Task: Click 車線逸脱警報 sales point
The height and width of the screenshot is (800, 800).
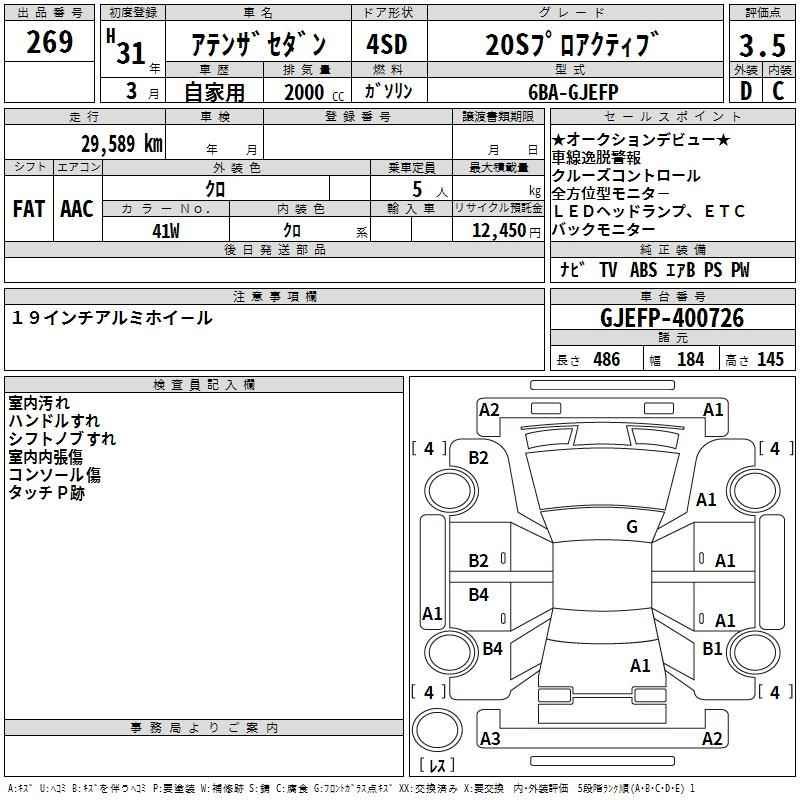Action: (596, 158)
